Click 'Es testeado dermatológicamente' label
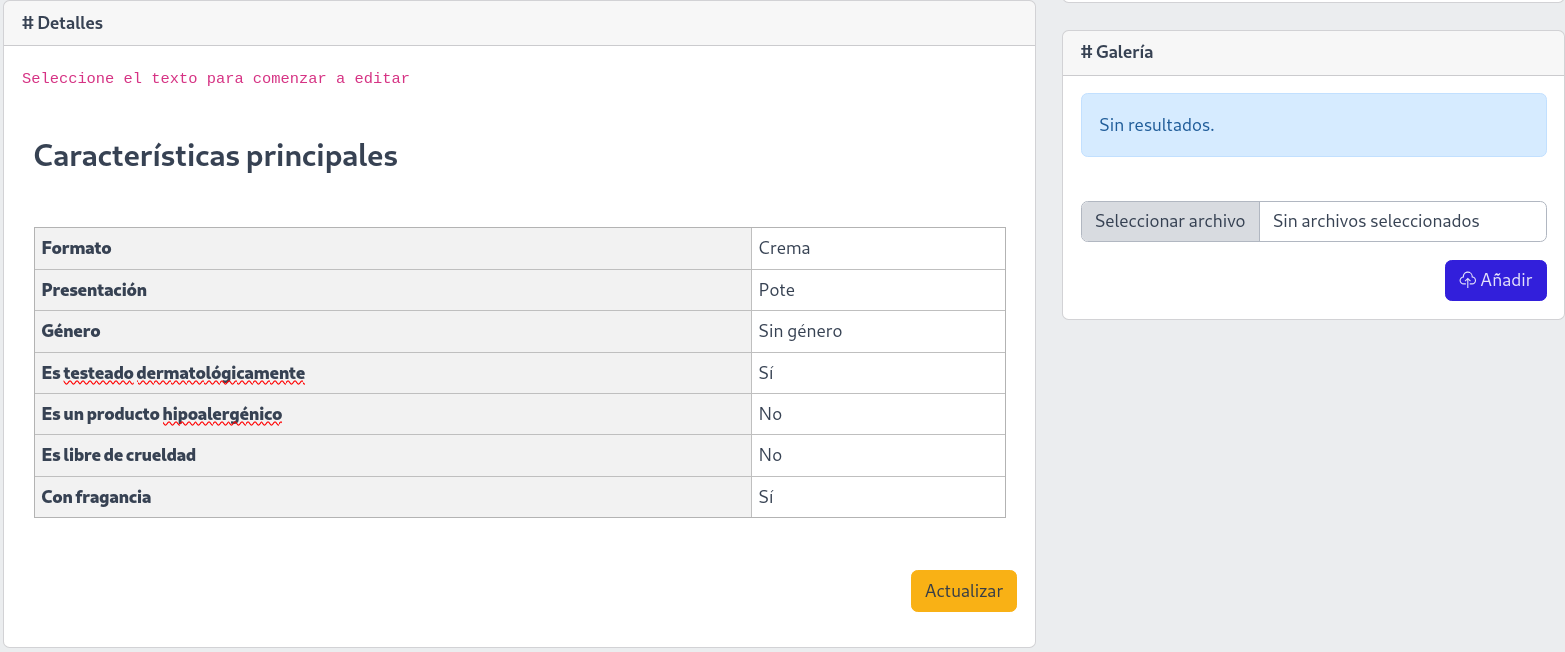The image size is (1565, 652). [173, 373]
